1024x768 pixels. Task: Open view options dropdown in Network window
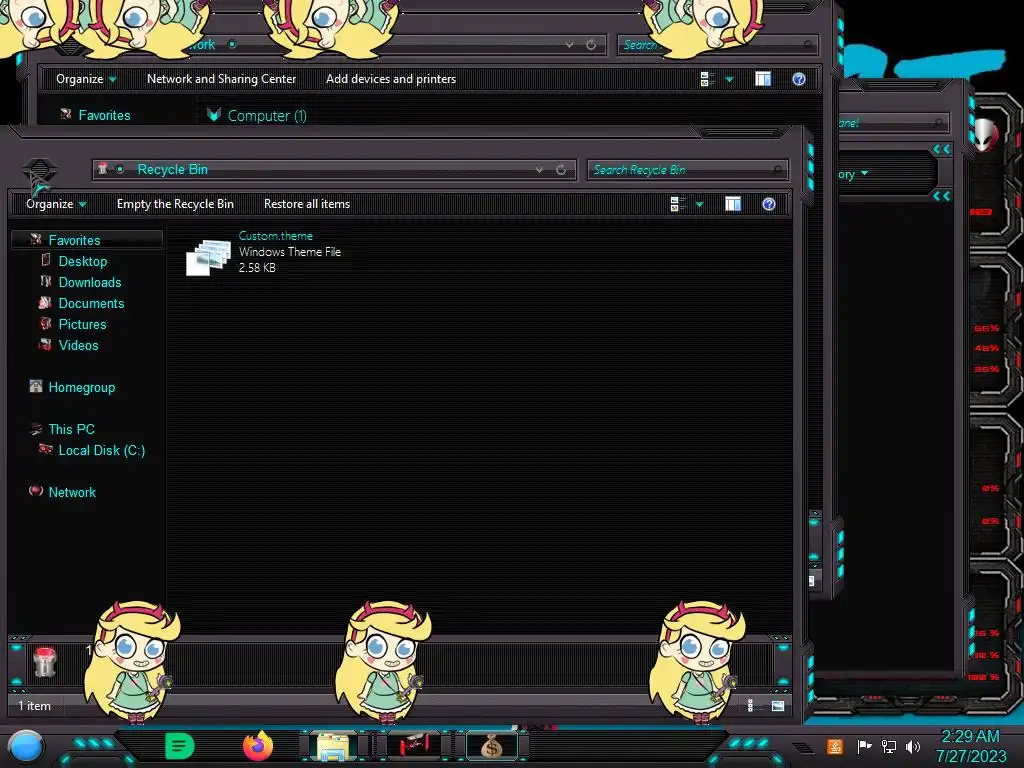click(729, 80)
